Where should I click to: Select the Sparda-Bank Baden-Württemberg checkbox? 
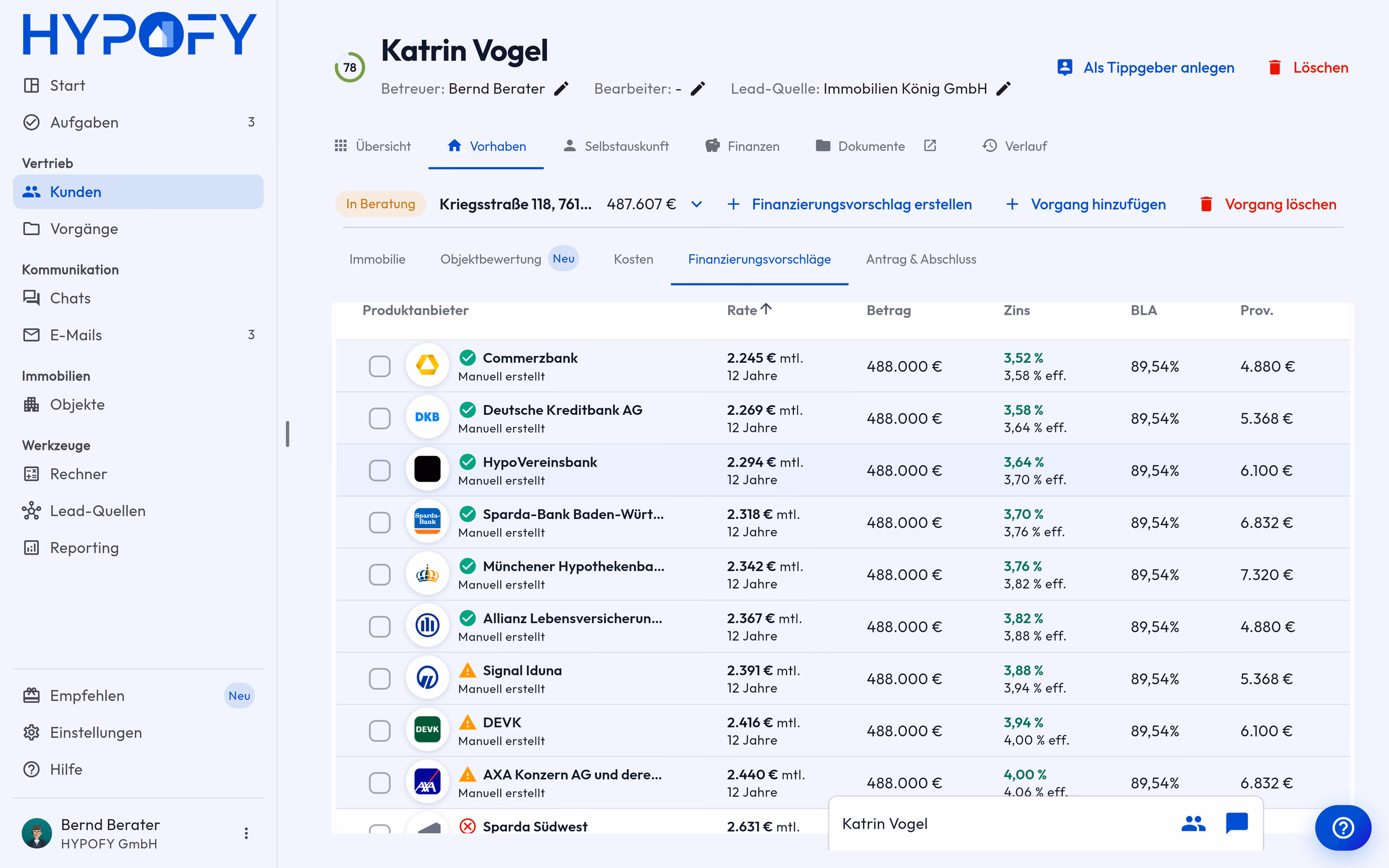[380, 522]
